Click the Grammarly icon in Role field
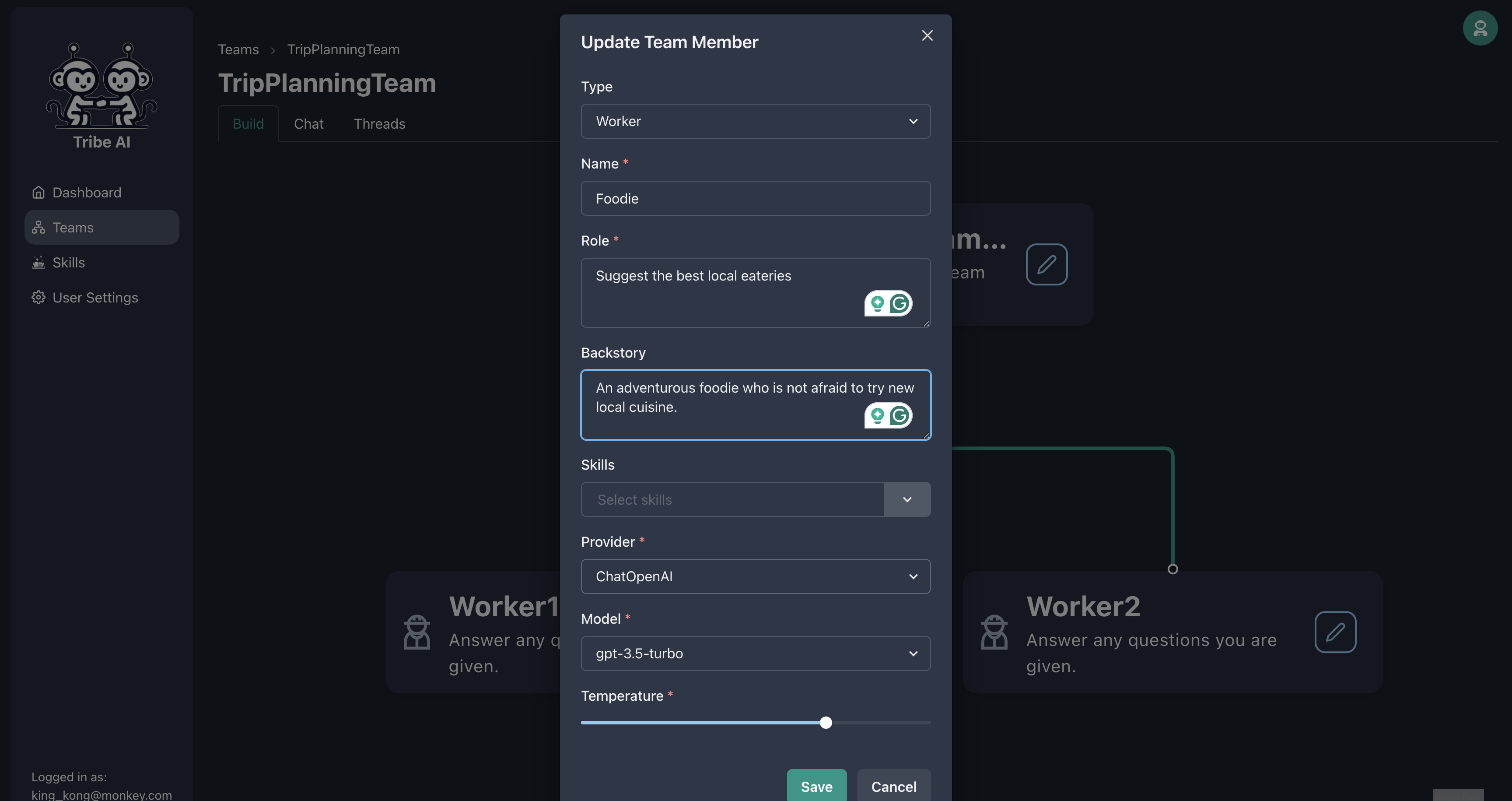 pos(899,304)
